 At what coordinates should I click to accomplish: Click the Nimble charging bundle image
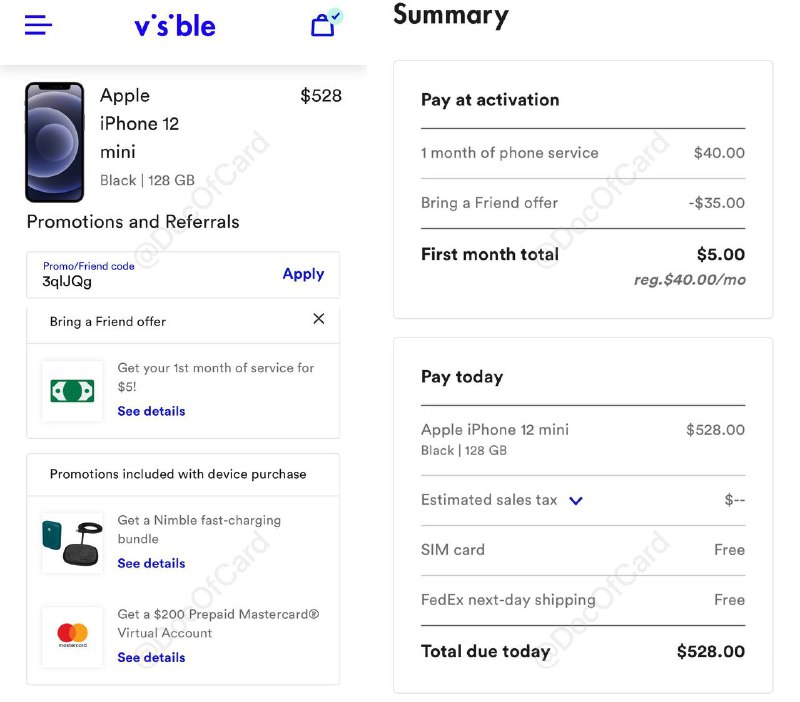[x=72, y=543]
